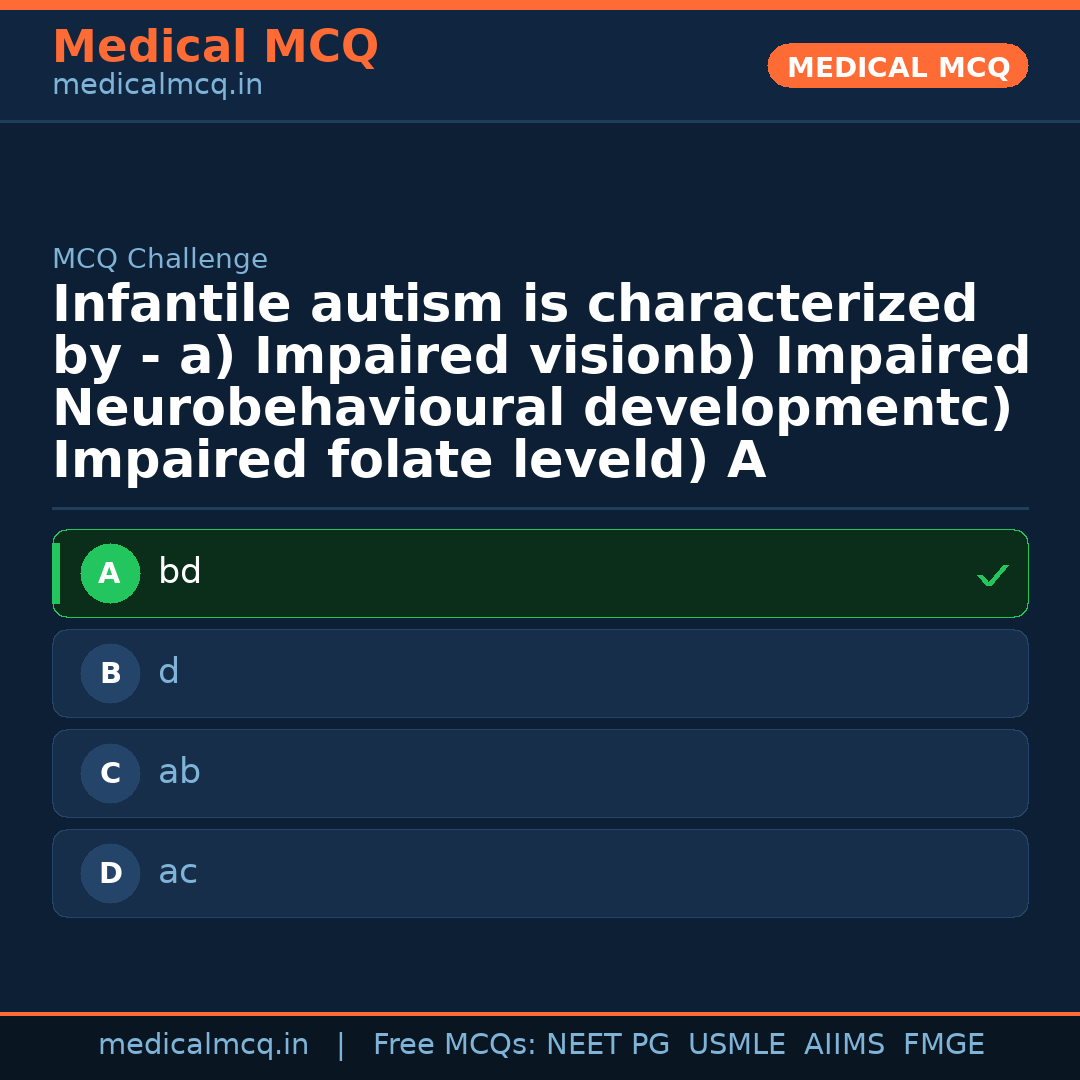Click the letter D circle badge
Screen dimensions: 1080x1080
coord(110,873)
